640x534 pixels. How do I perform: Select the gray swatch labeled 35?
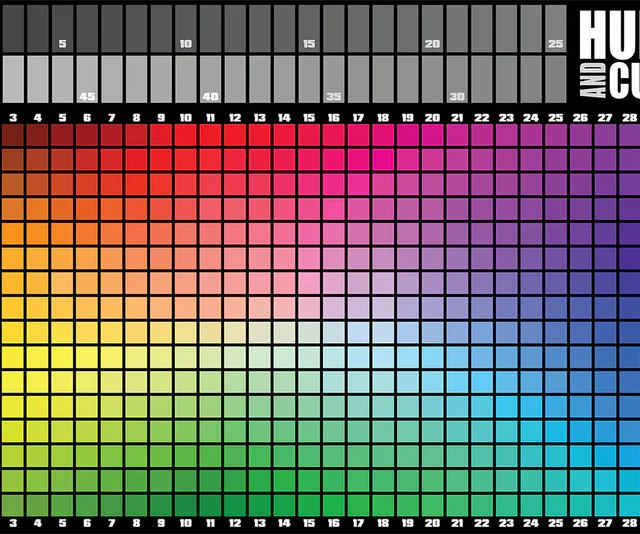333,79
